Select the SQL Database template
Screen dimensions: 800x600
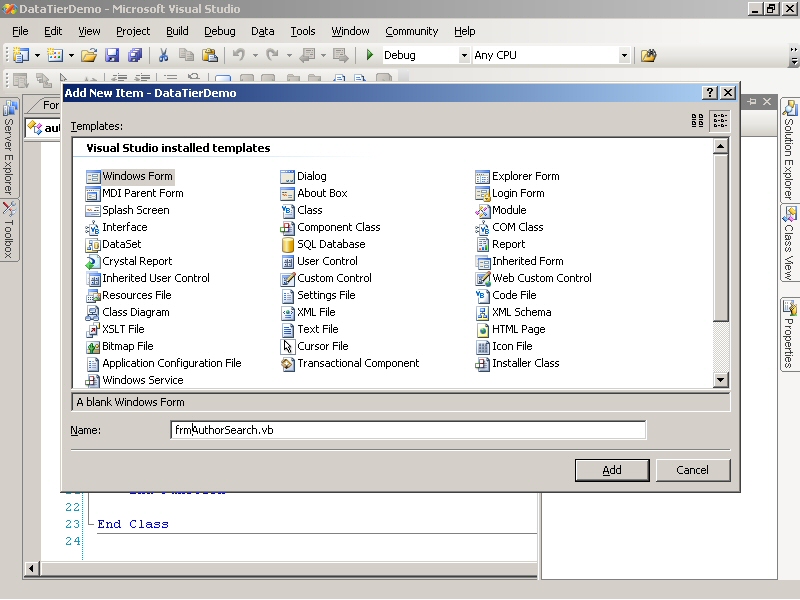click(x=323, y=244)
